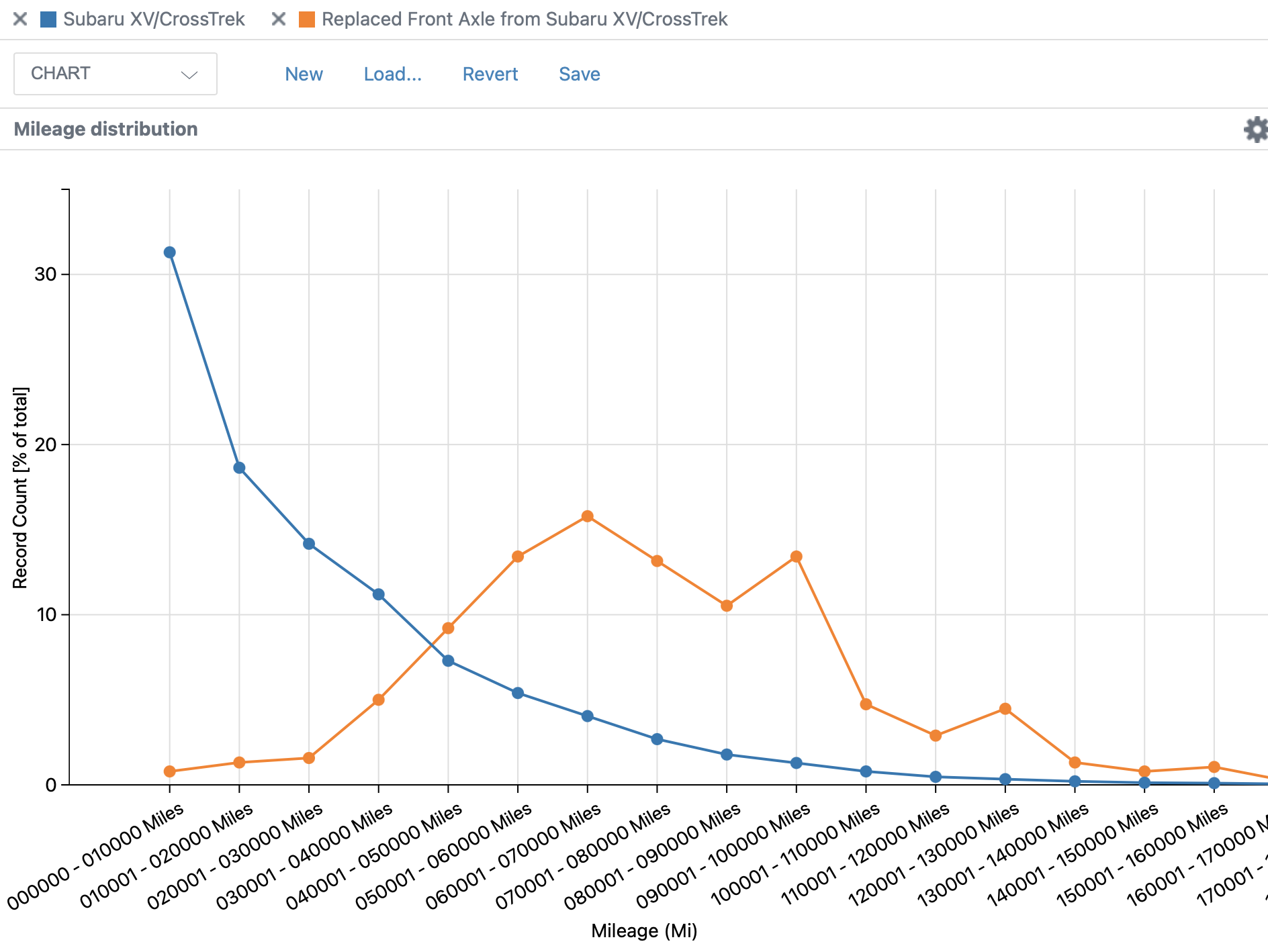This screenshot has width=1268, height=952.
Task: Click orange data point at 120001 - 130000 Miles
Action: point(1005,709)
